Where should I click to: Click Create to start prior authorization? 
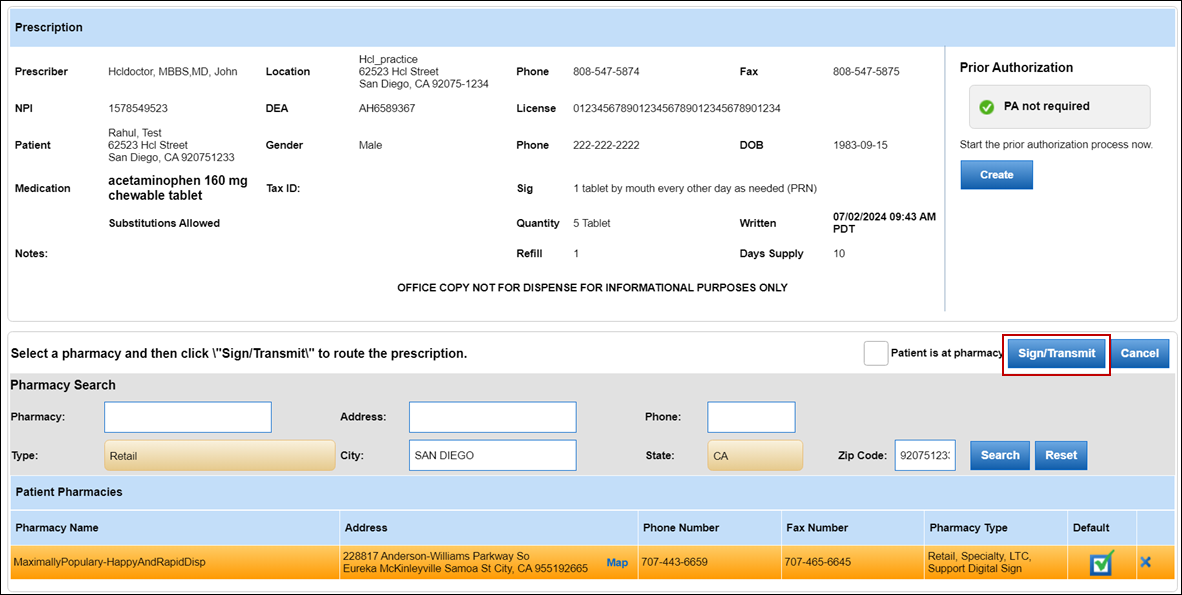pyautogui.click(x=996, y=175)
